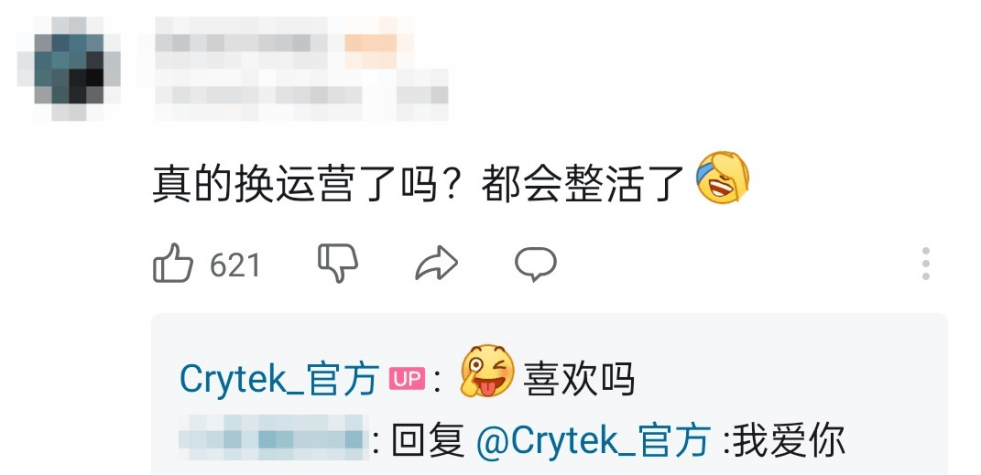The height and width of the screenshot is (475, 981).
Task: Share the comment using arrow icon
Action: pyautogui.click(x=437, y=263)
